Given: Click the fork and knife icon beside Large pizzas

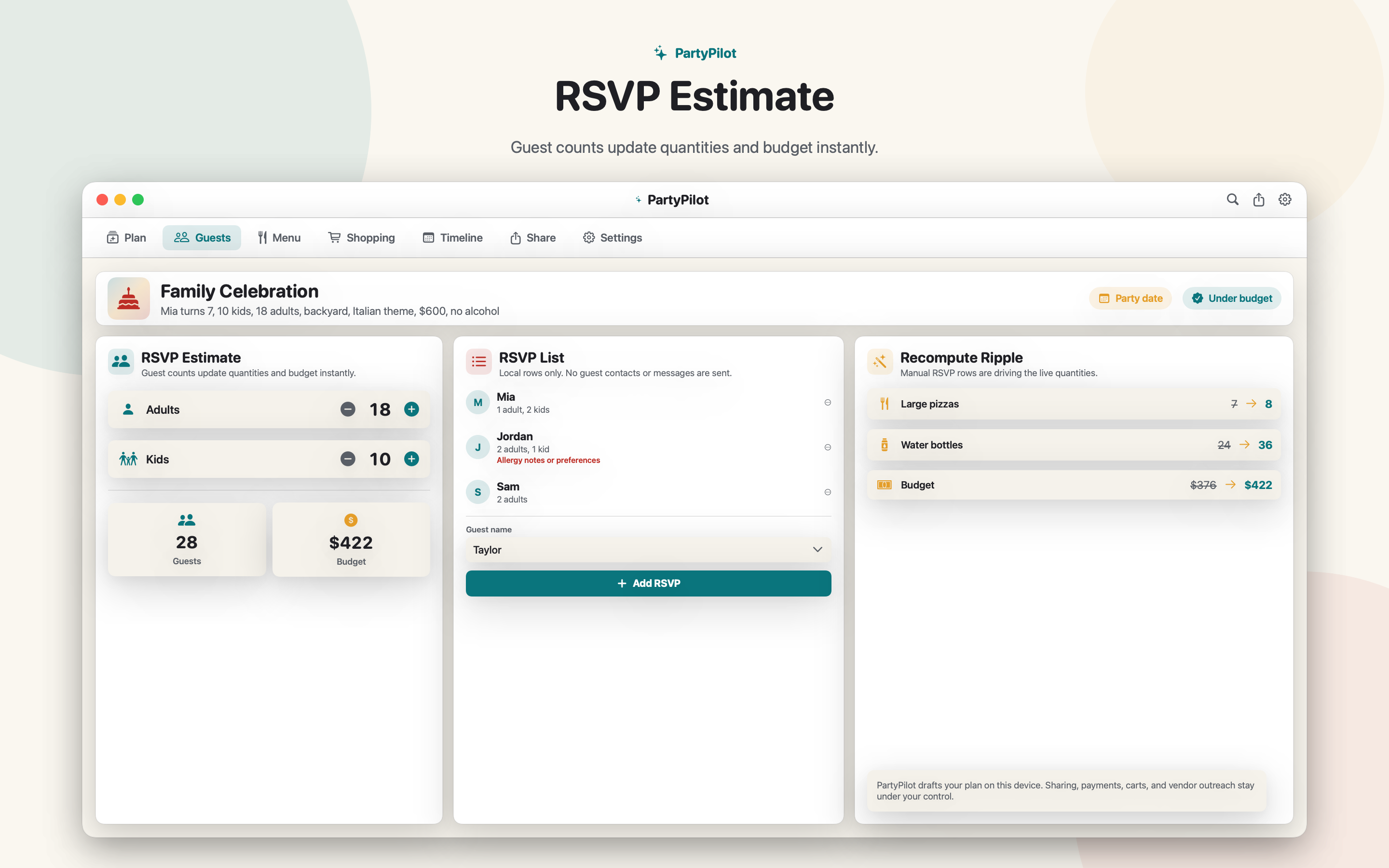Looking at the screenshot, I should tap(885, 404).
